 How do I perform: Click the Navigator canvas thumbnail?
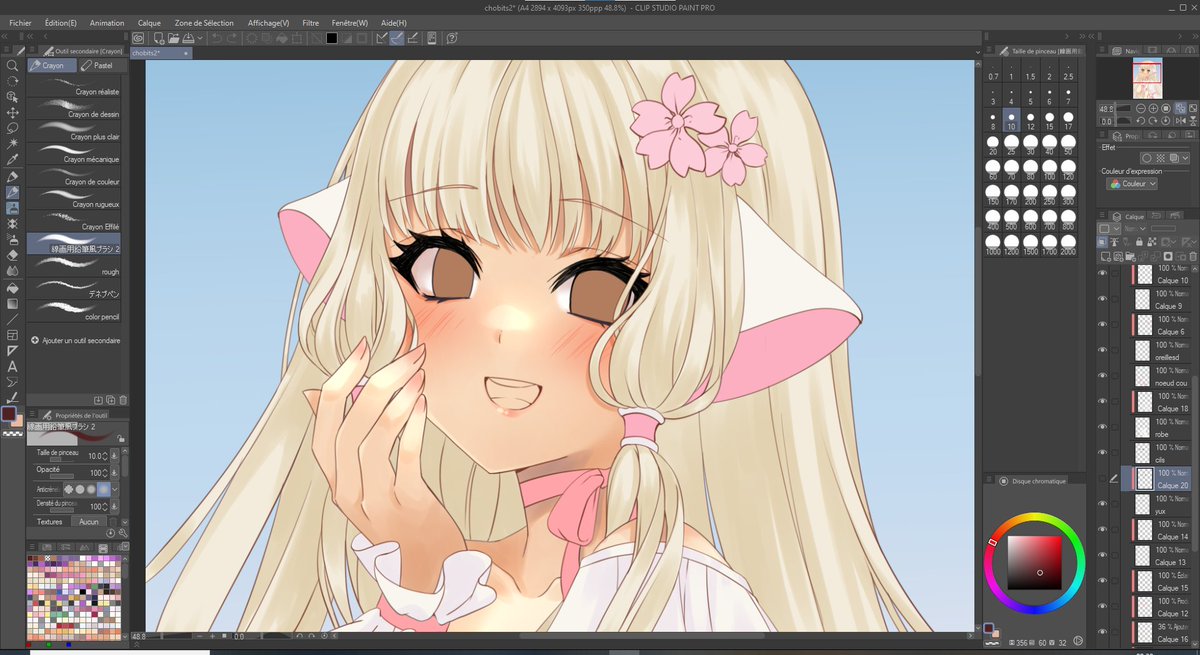[x=1147, y=78]
